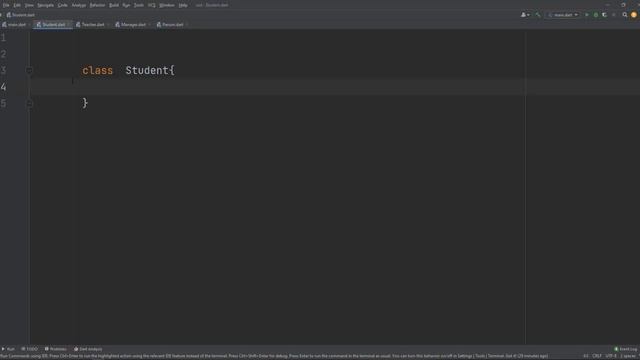Click line number 4 in the gutter
This screenshot has width=640, height=360.
click(3, 87)
